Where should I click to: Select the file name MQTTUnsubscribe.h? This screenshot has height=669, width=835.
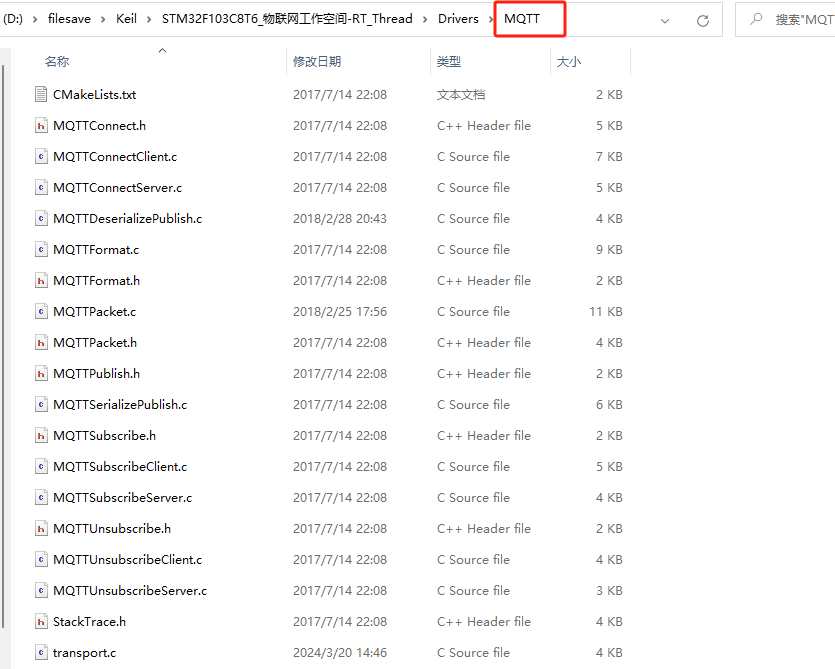coord(112,528)
